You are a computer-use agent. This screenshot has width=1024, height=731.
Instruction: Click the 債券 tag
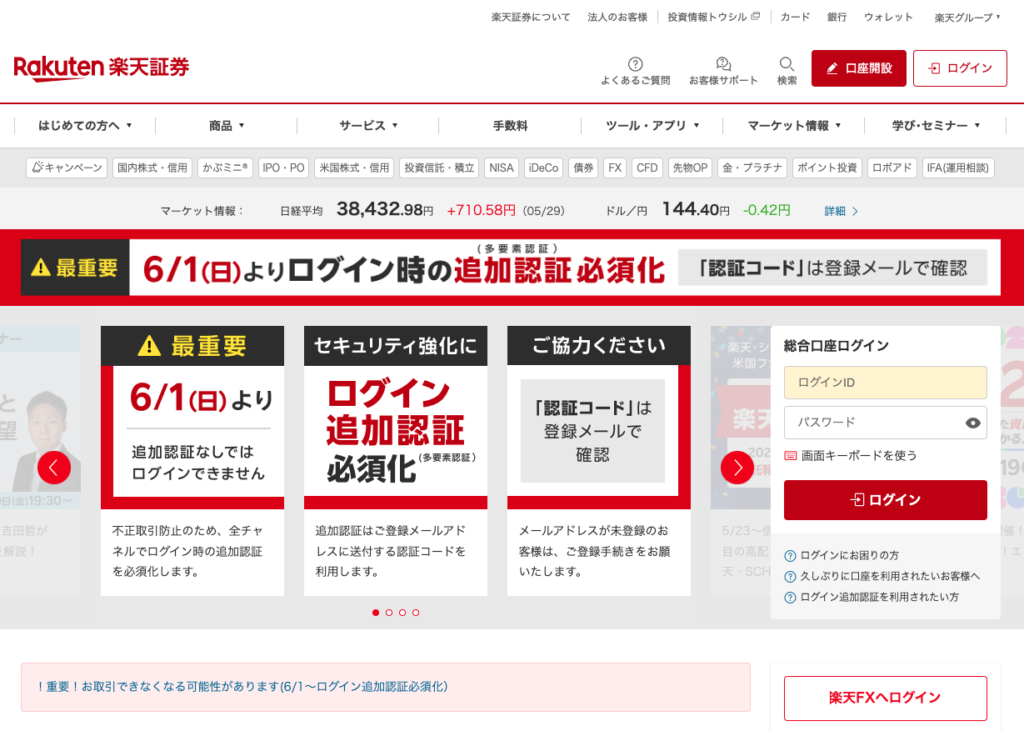[x=583, y=168]
